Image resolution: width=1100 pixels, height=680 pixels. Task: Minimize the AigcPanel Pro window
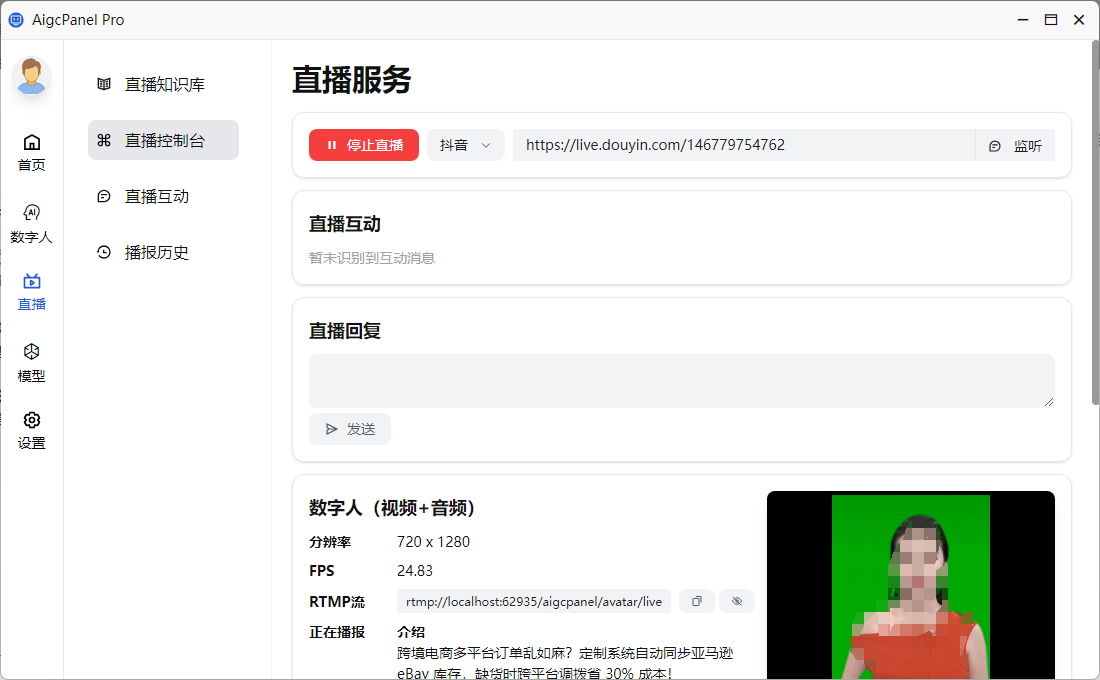(x=1023, y=20)
